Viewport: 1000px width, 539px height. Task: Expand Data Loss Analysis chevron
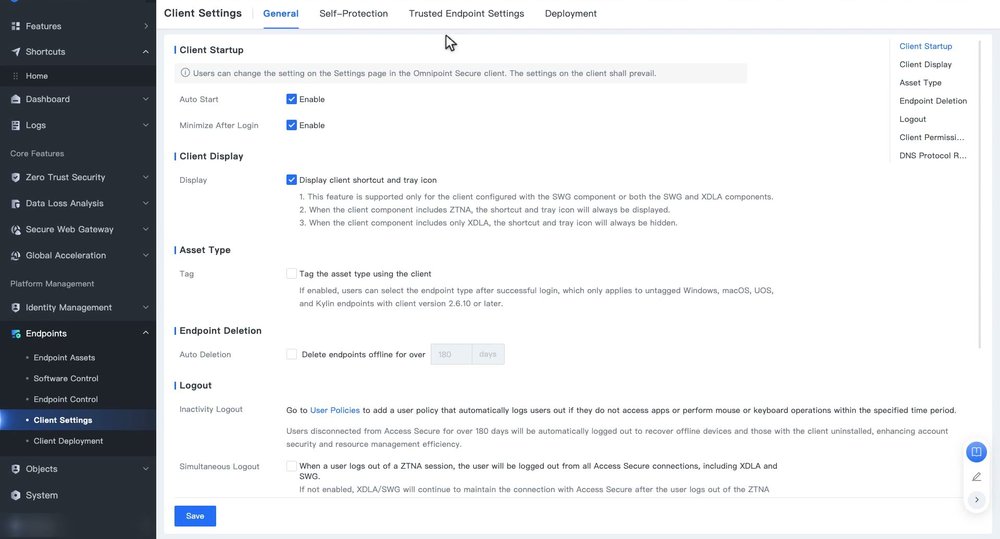point(146,203)
